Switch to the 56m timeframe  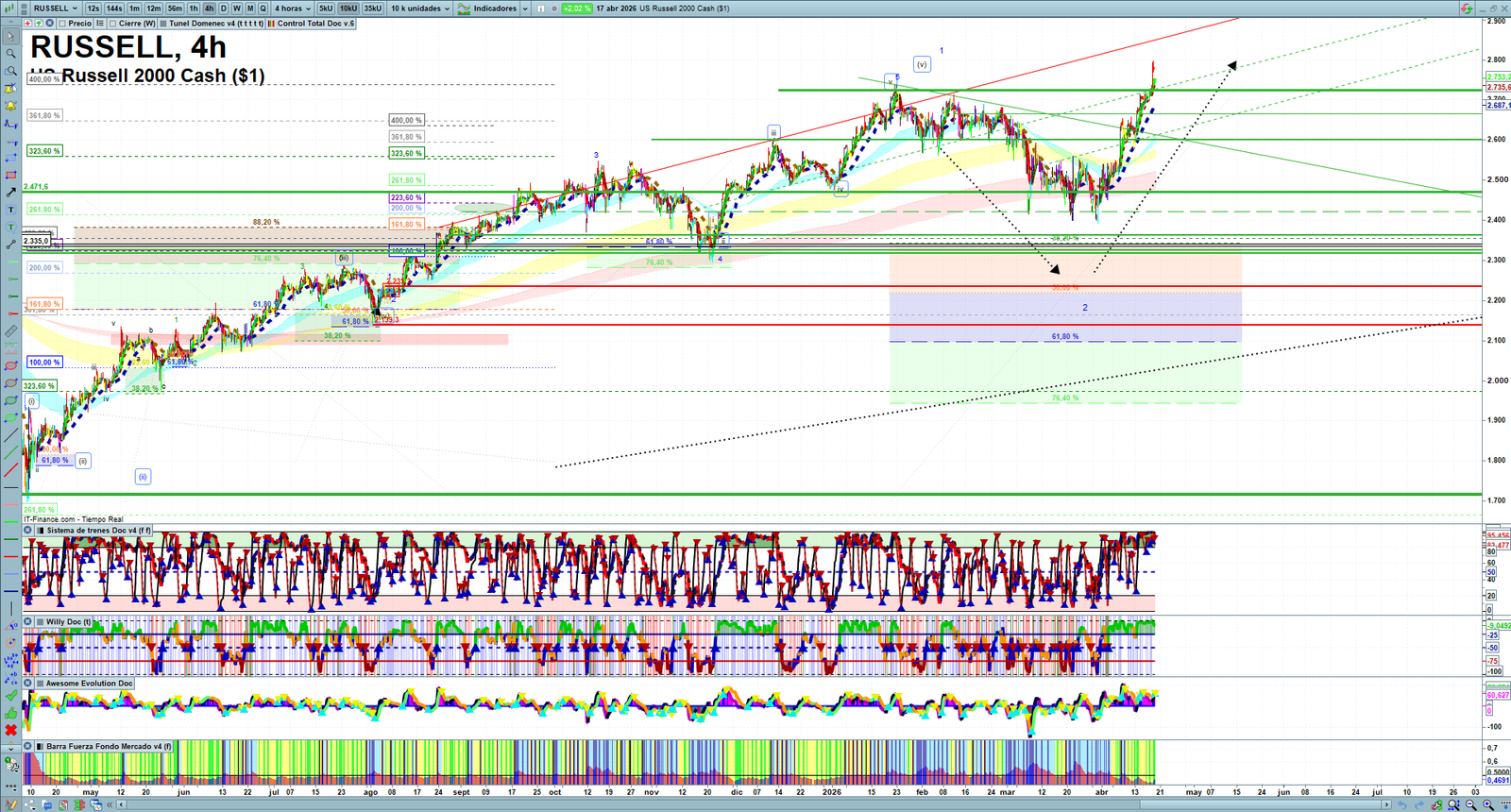point(175,8)
